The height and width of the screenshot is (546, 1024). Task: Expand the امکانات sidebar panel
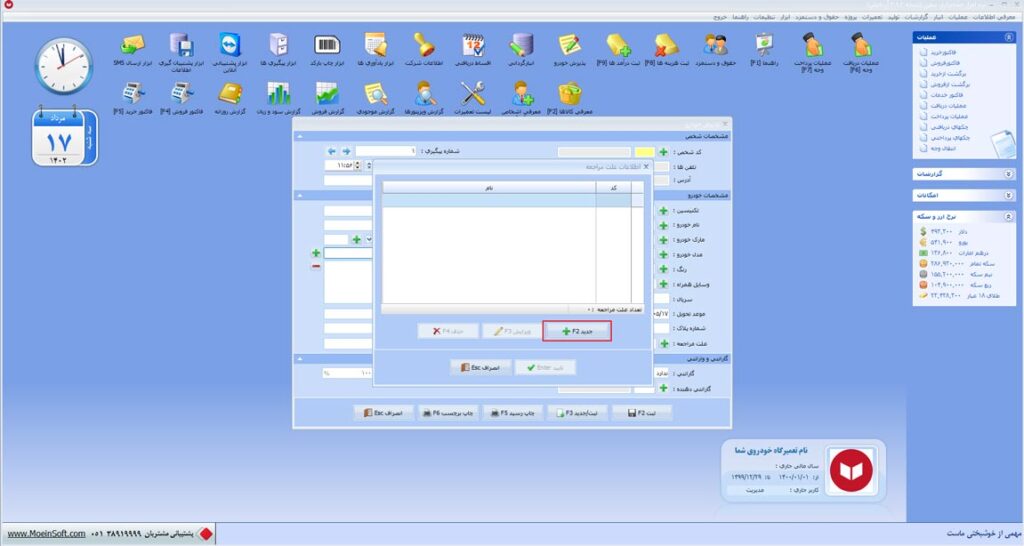(x=1008, y=195)
